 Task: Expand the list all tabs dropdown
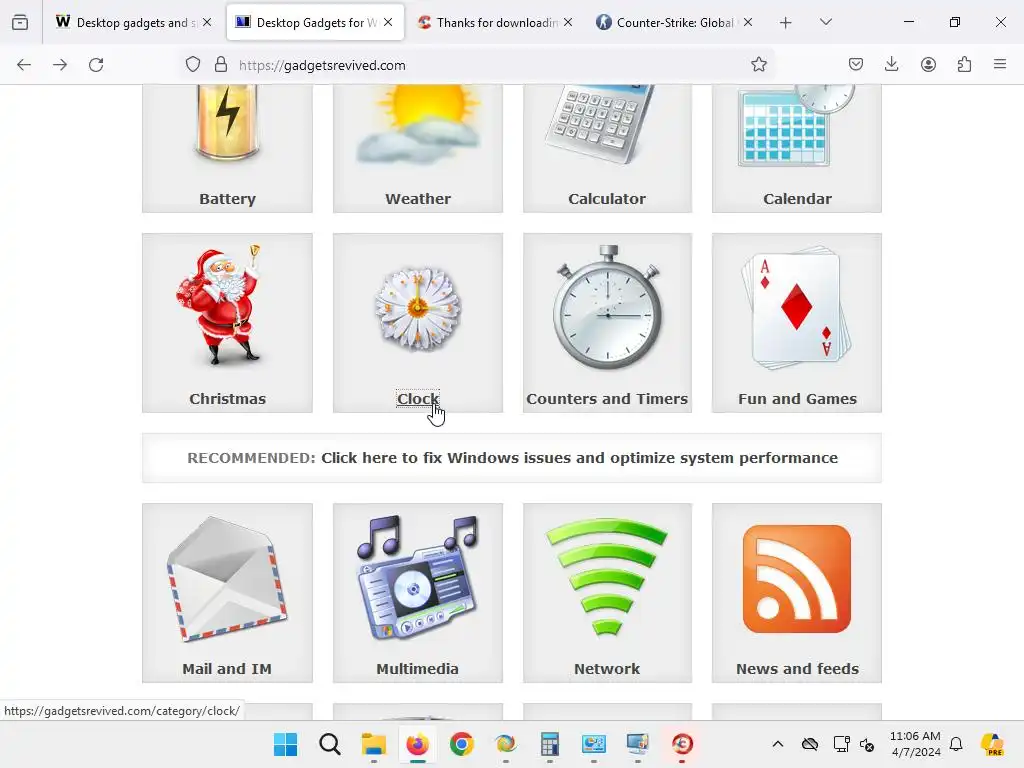(825, 22)
